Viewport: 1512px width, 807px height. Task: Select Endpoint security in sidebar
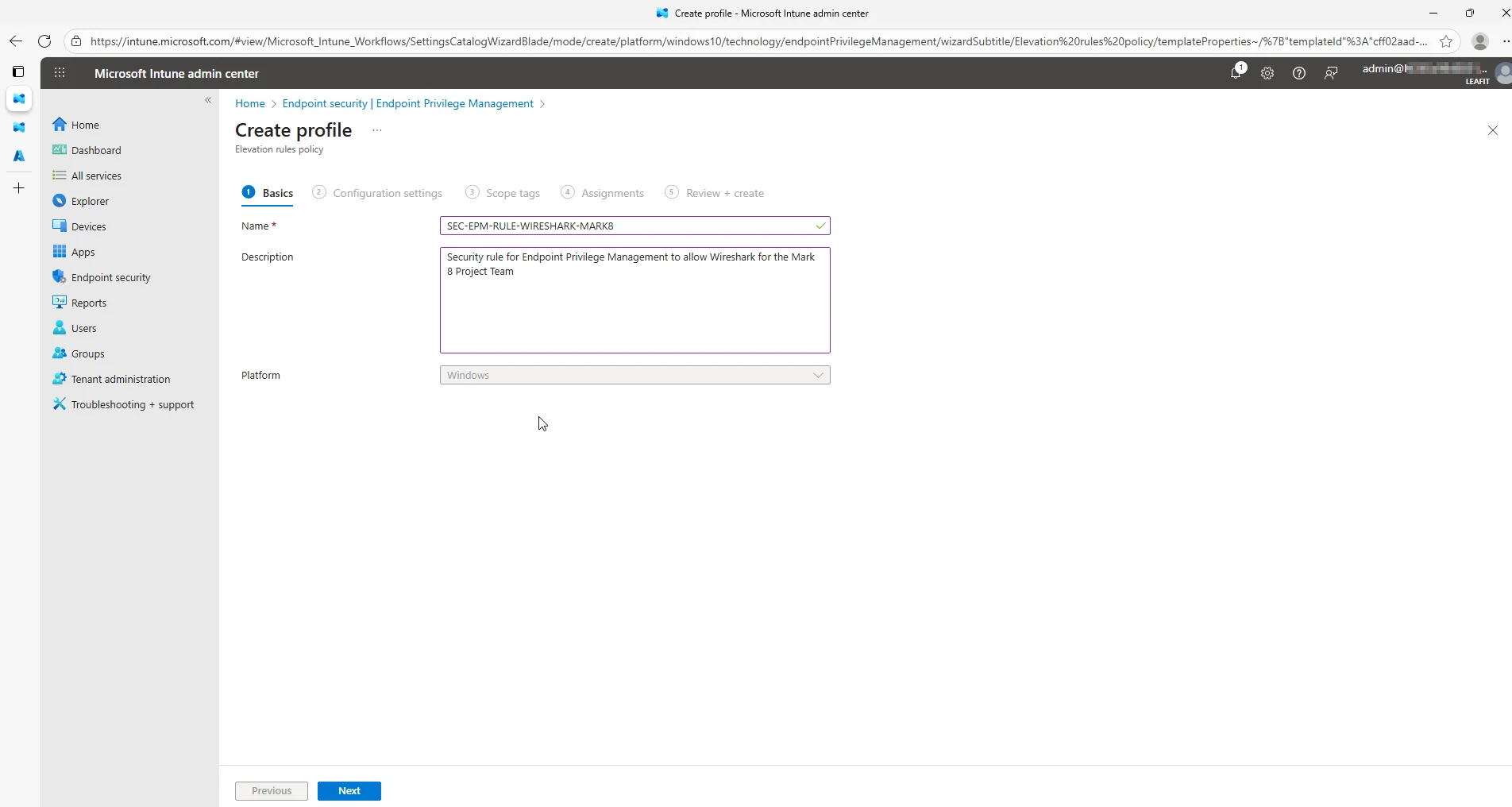tap(101, 277)
